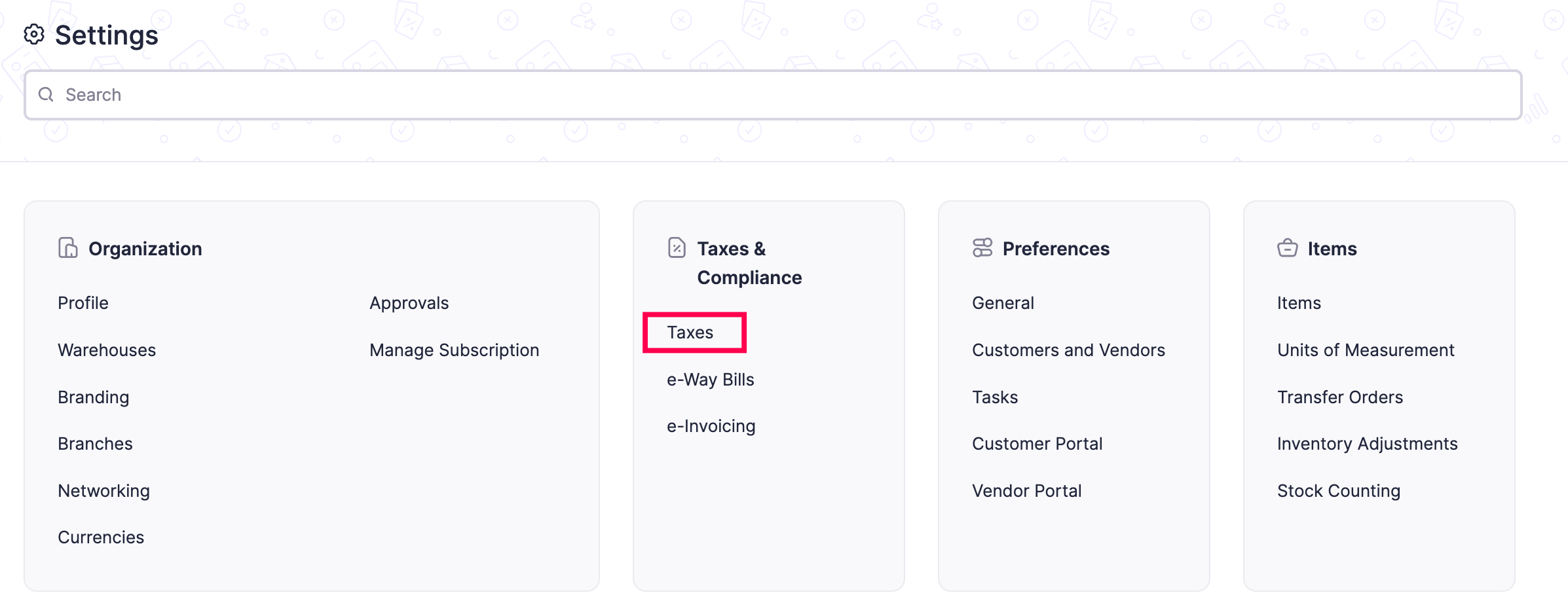1568x597 pixels.
Task: Open the Stock Counting settings
Action: 1338,490
